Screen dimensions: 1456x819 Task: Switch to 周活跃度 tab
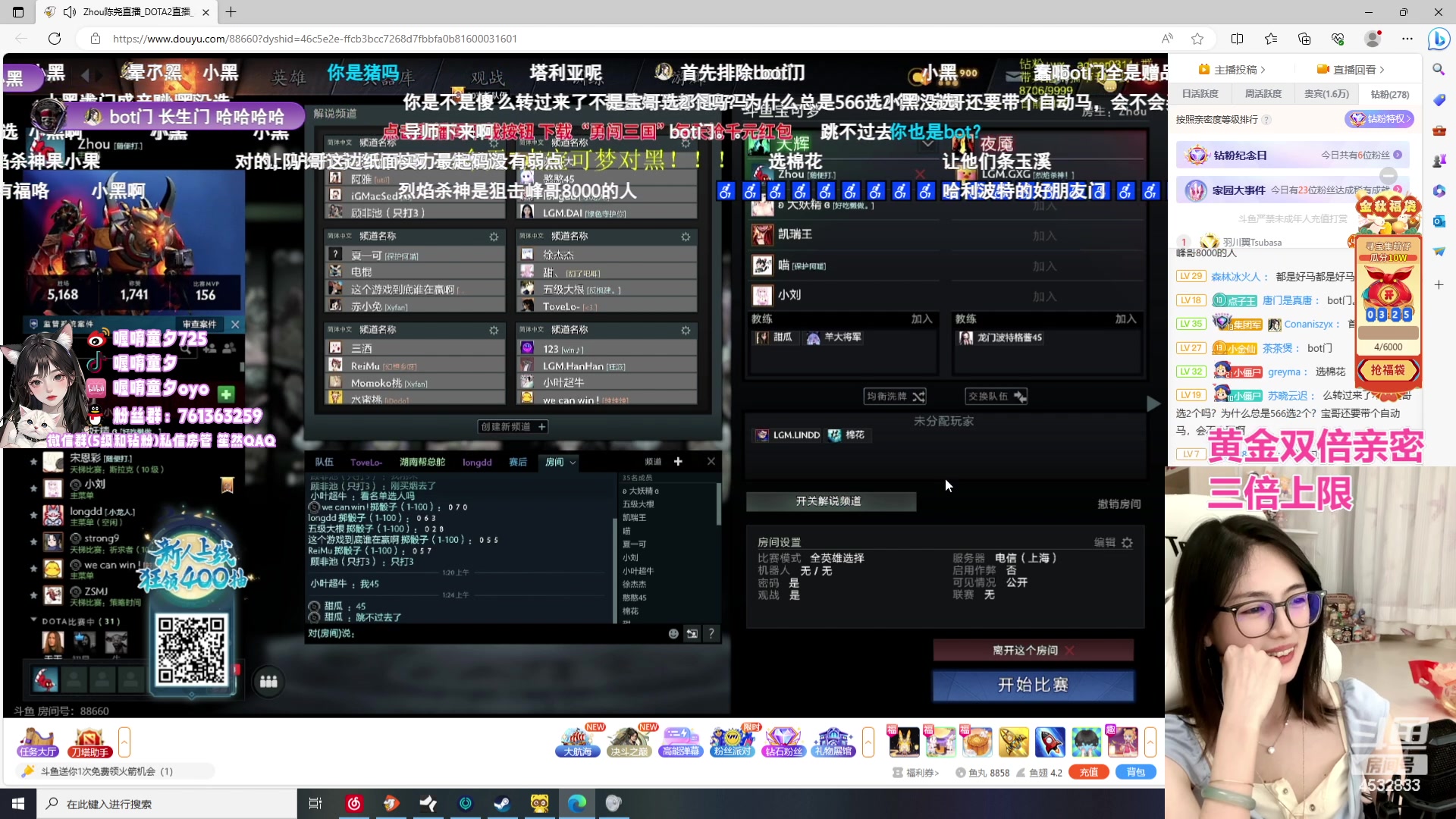click(x=1263, y=94)
